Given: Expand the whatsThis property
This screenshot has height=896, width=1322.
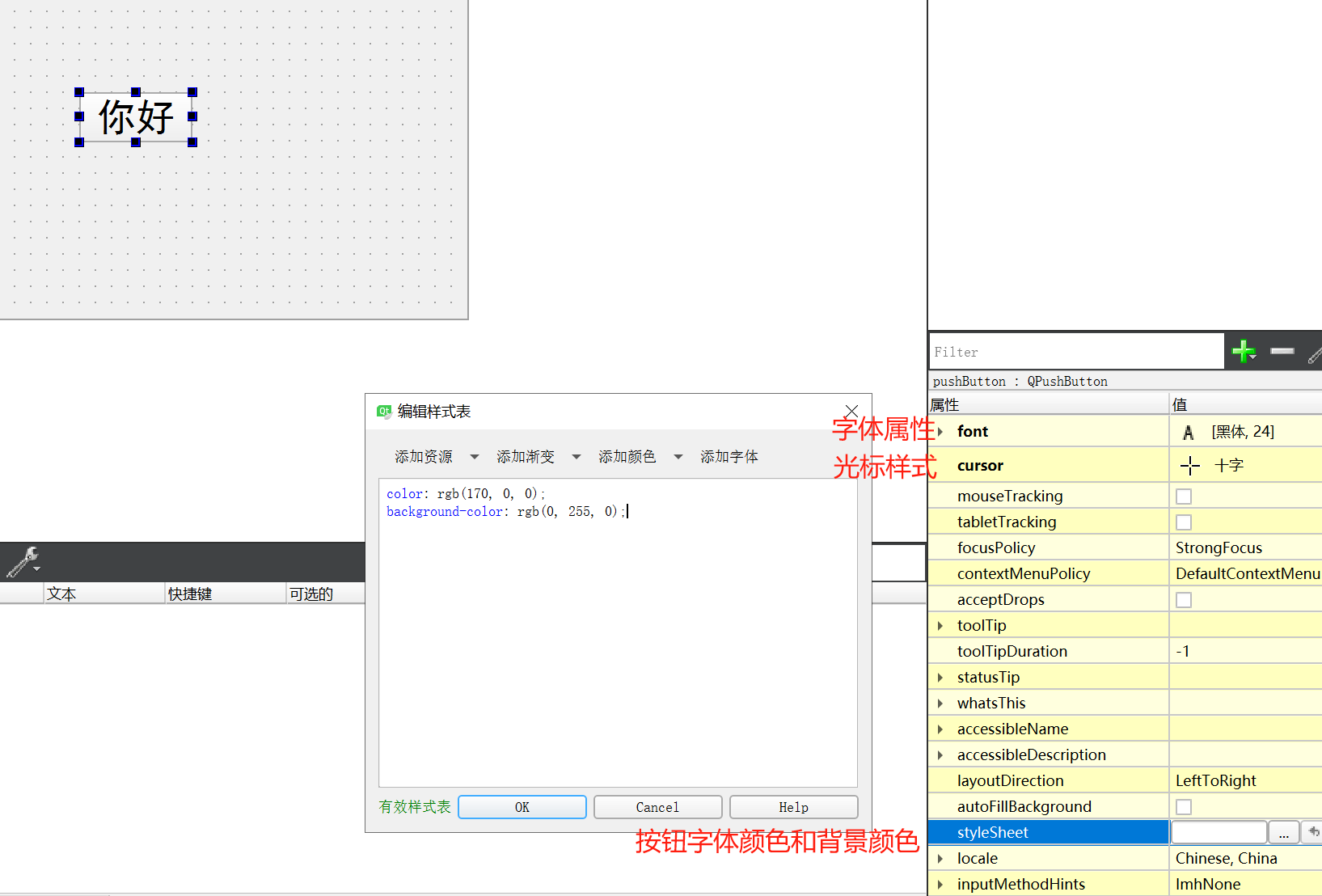Looking at the screenshot, I should pos(940,704).
